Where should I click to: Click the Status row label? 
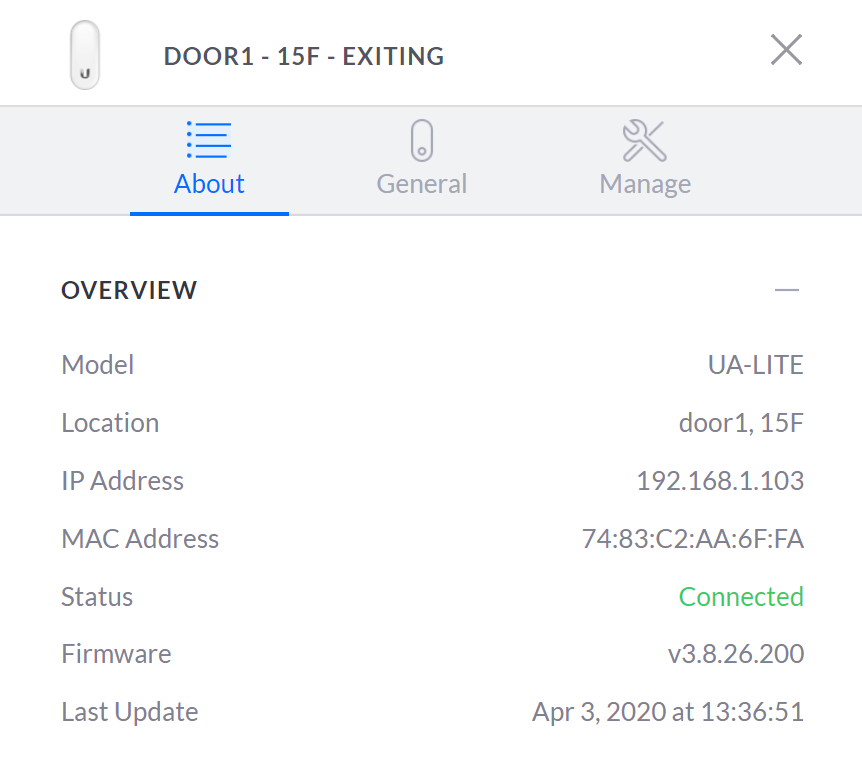click(97, 596)
